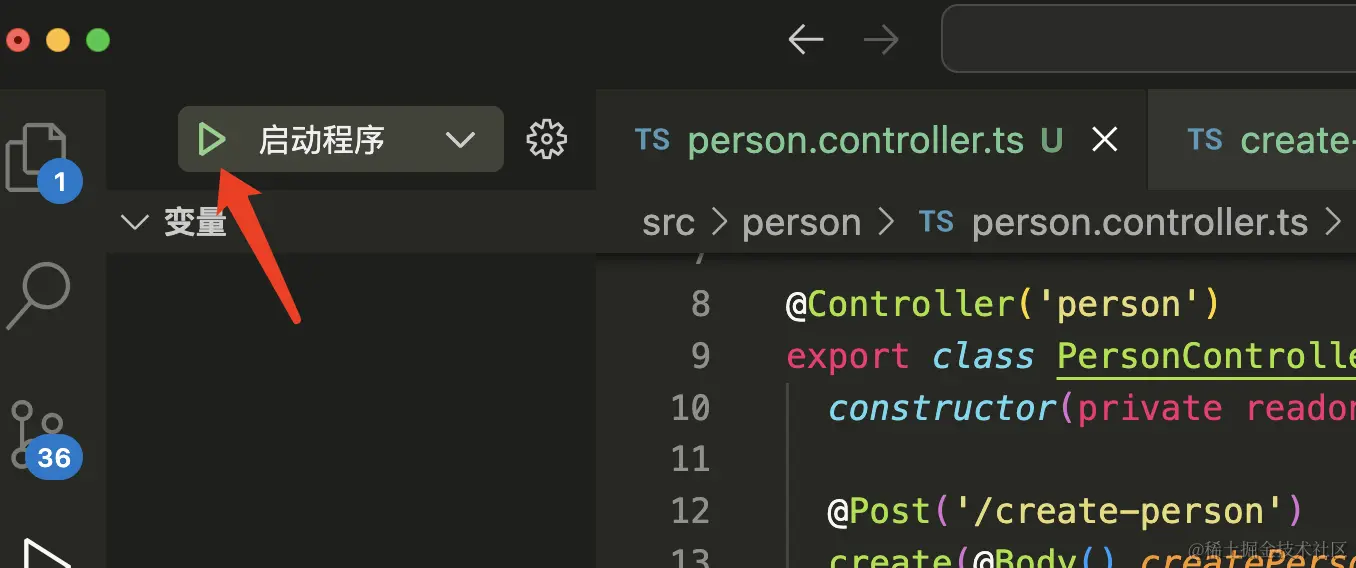Open the Explorer files view
This screenshot has width=1356, height=568.
pos(38,158)
